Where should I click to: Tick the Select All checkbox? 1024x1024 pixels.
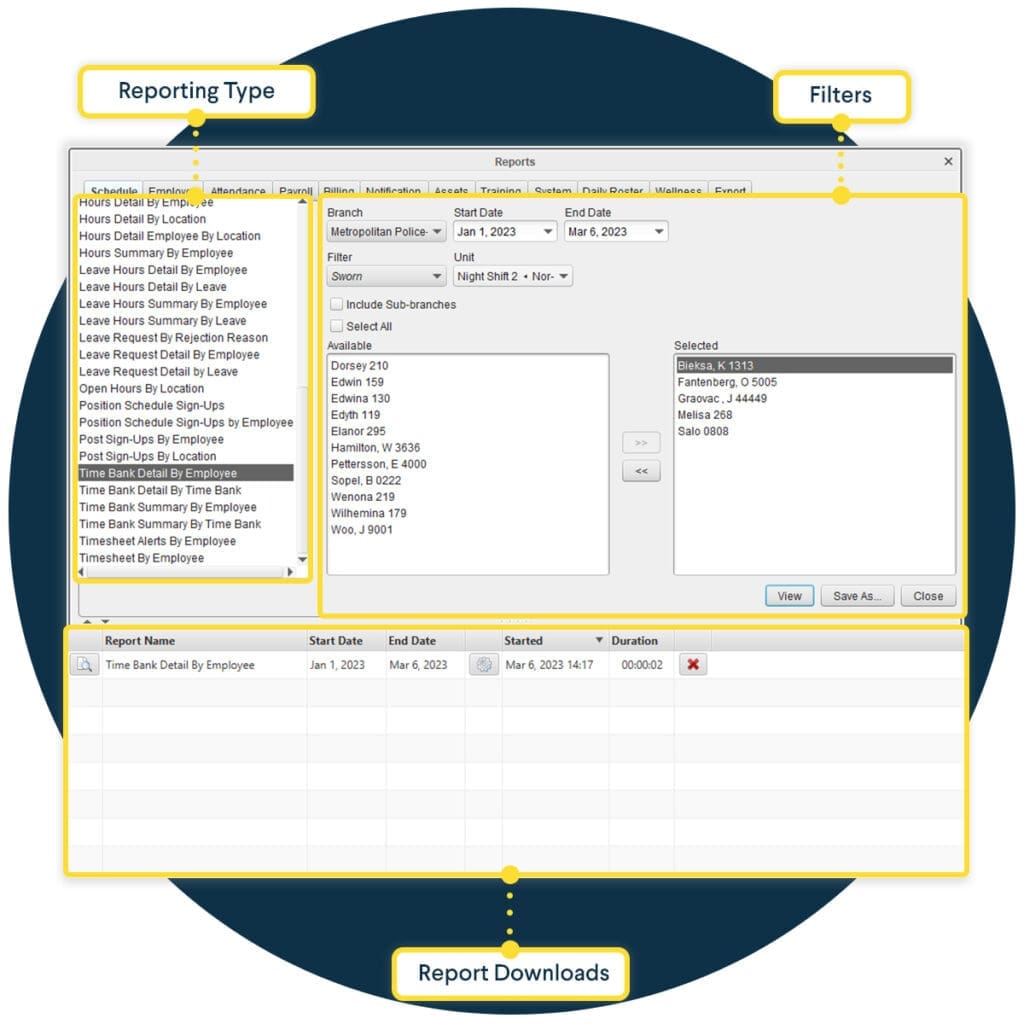tap(336, 326)
